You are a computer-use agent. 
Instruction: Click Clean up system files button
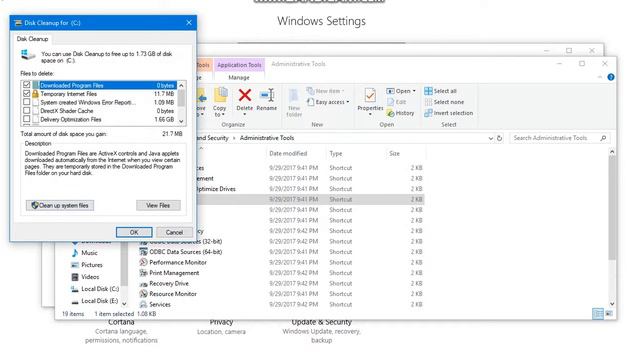60,205
